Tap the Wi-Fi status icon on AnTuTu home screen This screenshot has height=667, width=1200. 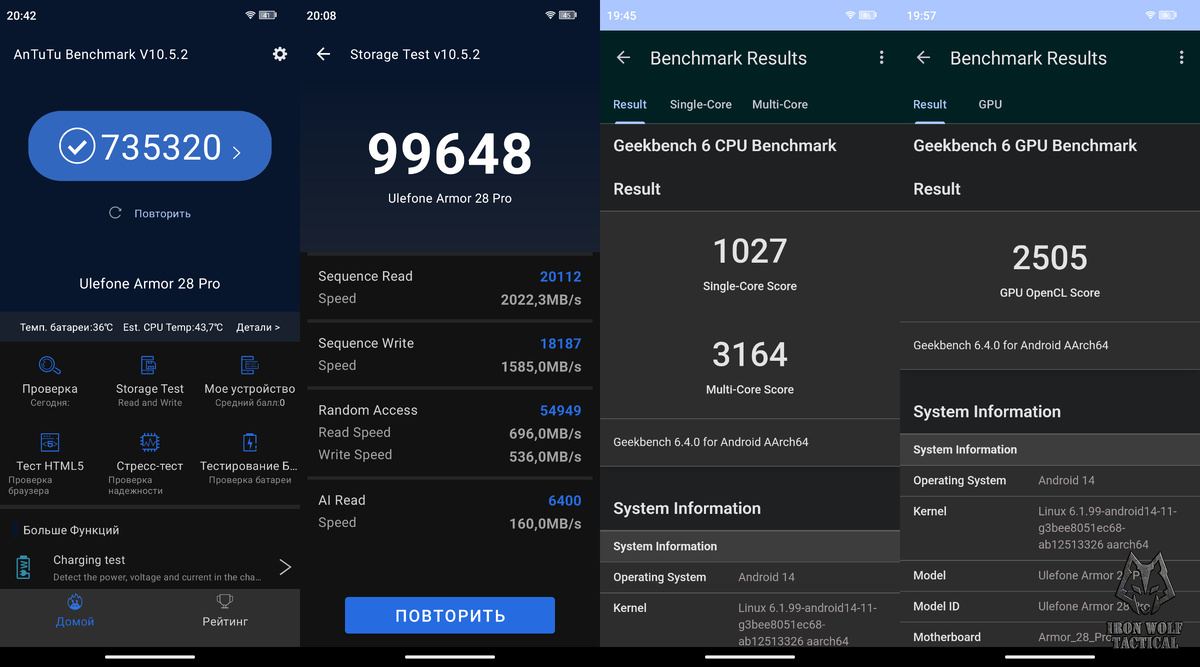[x=250, y=15]
